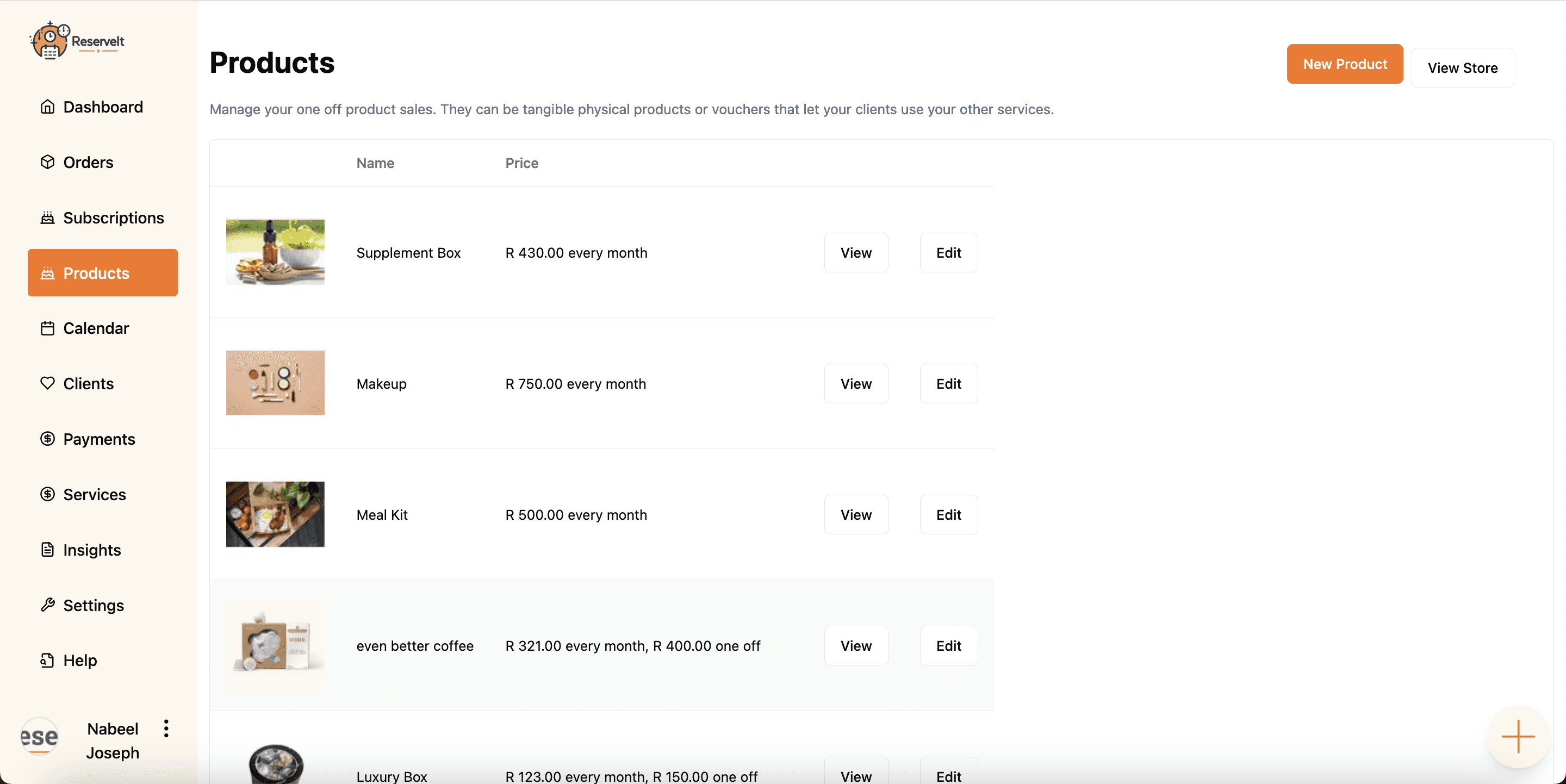1566x784 pixels.
Task: Click price R 123.00 every month, R 150.00 one off
Action: [x=632, y=777]
